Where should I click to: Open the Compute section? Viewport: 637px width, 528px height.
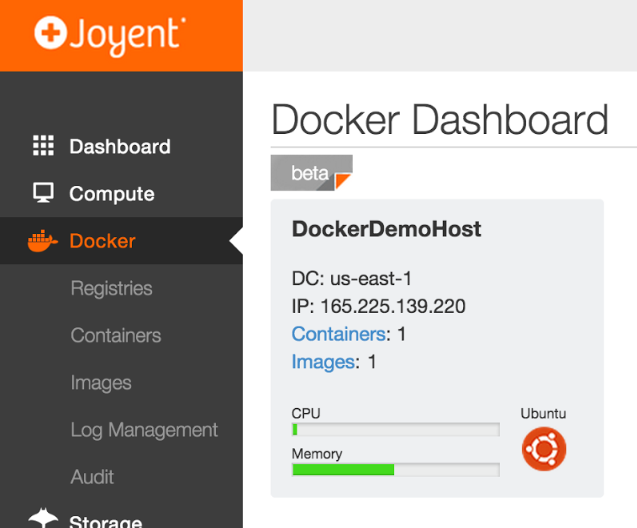112,194
